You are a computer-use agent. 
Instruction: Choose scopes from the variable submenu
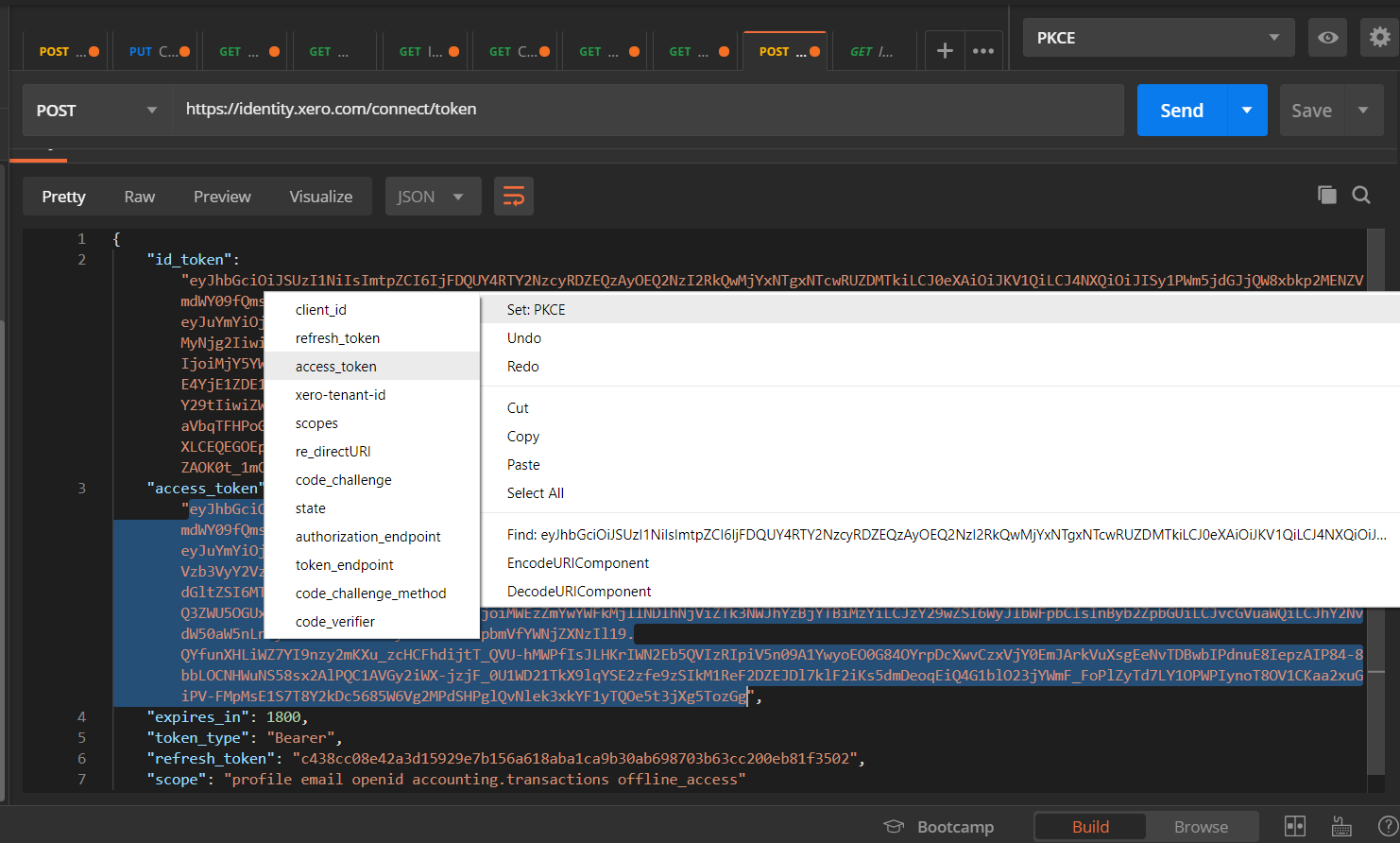tap(372, 423)
